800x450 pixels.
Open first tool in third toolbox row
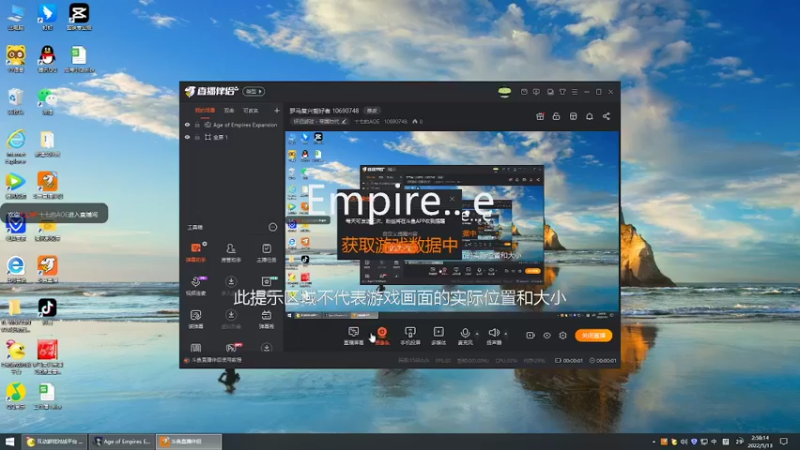196,319
